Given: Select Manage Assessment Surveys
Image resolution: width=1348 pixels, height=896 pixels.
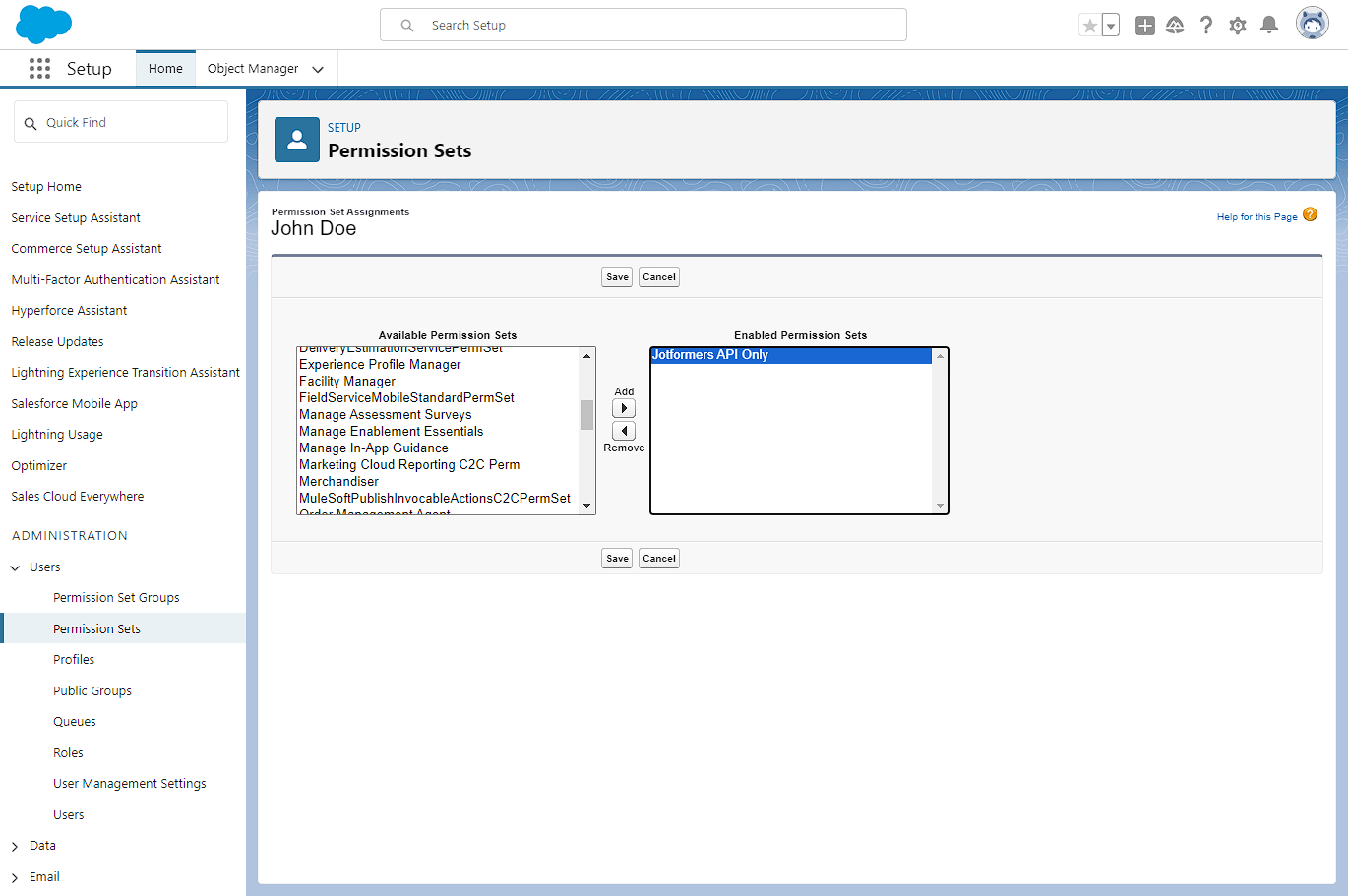Looking at the screenshot, I should point(385,415).
